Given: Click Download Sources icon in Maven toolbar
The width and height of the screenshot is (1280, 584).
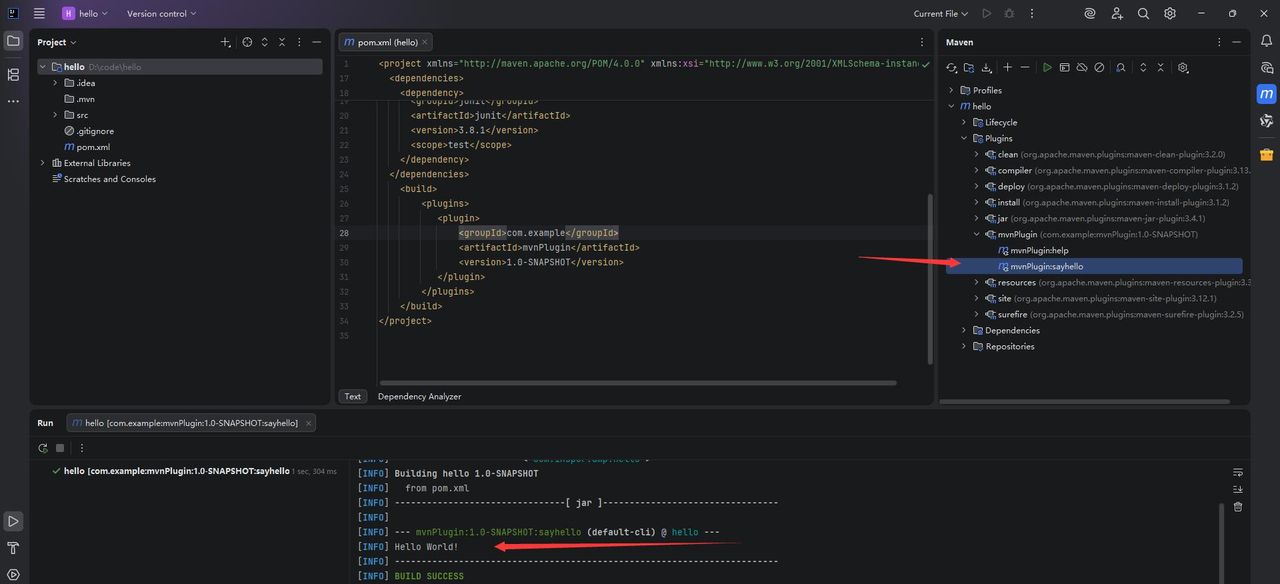Looking at the screenshot, I should click(987, 68).
